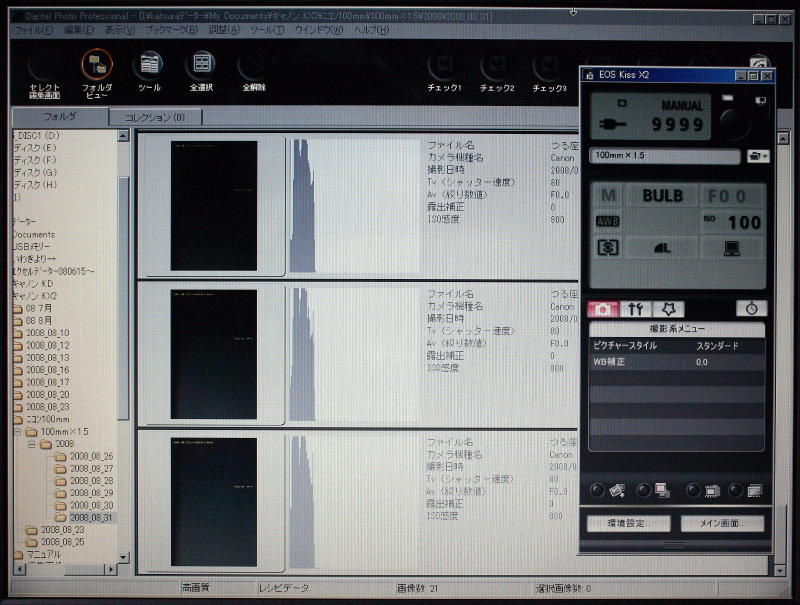Select the 2008_08_16 folder
800x605 pixels.
(47, 370)
